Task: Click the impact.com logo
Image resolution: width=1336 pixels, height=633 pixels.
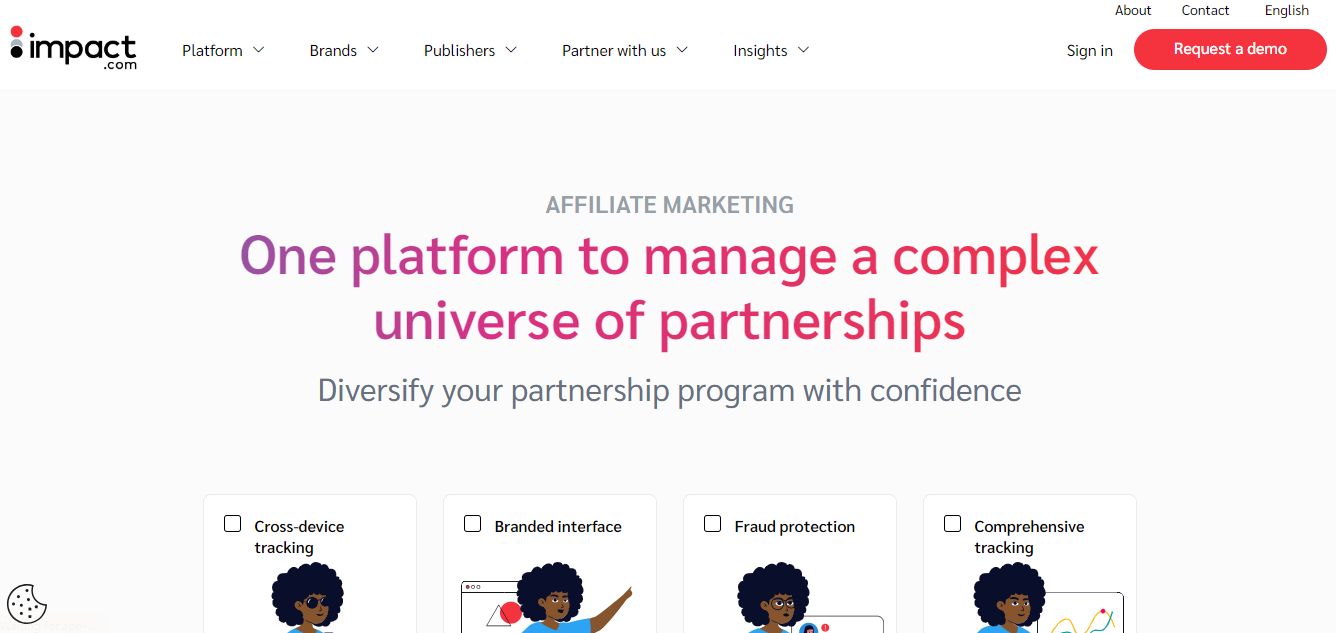Action: [x=73, y=48]
